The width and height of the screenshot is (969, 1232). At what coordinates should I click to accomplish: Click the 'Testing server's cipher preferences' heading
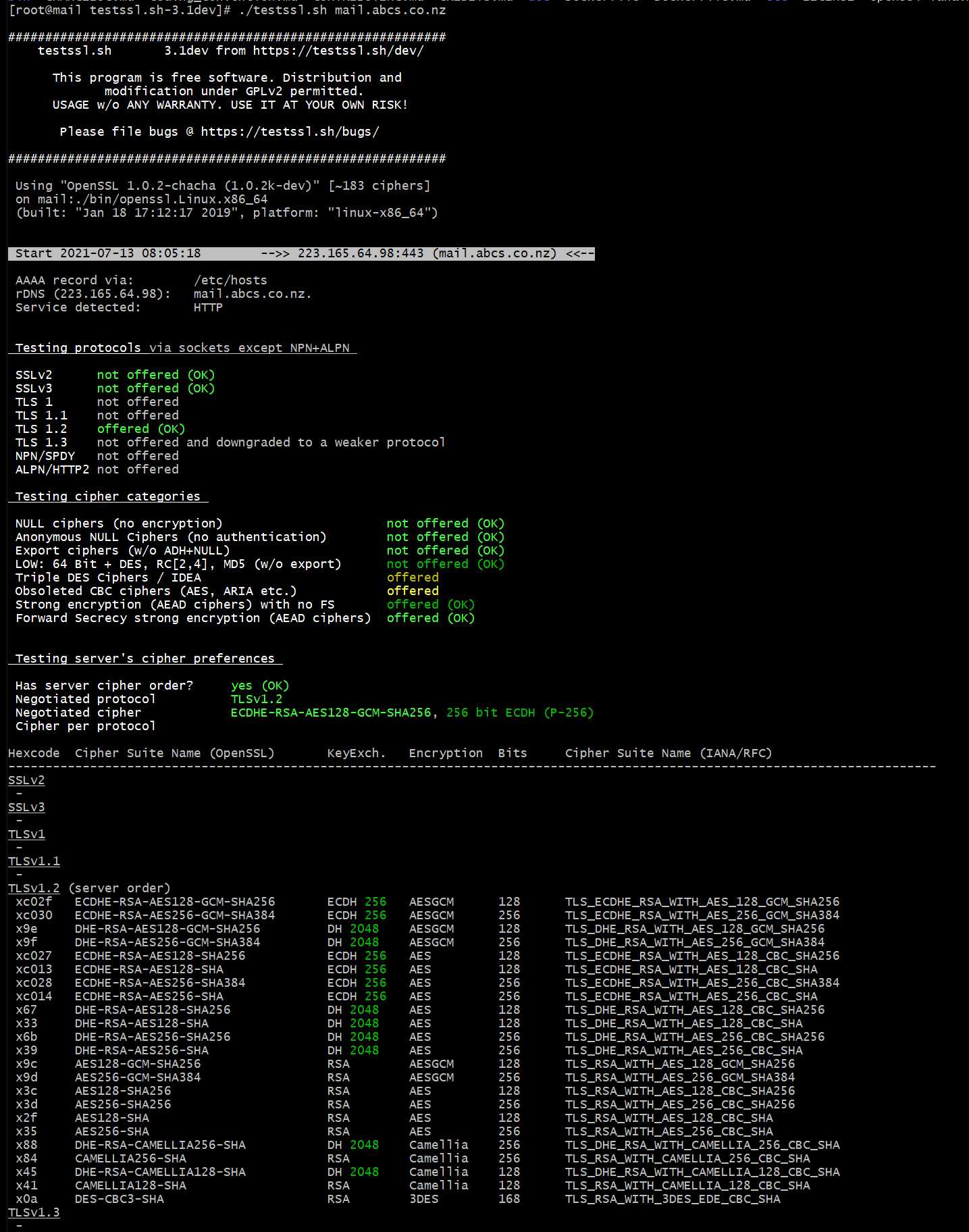click(145, 659)
